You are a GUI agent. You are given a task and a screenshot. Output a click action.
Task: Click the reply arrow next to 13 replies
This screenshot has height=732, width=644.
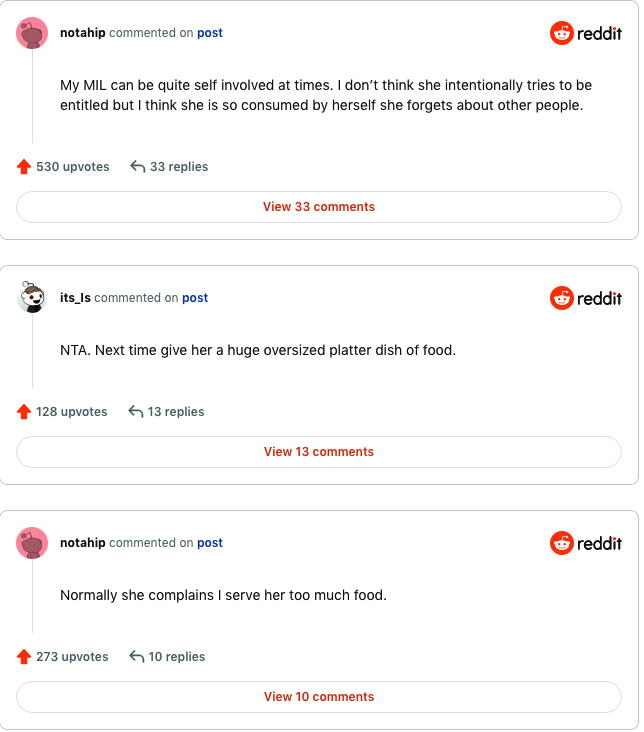[136, 412]
